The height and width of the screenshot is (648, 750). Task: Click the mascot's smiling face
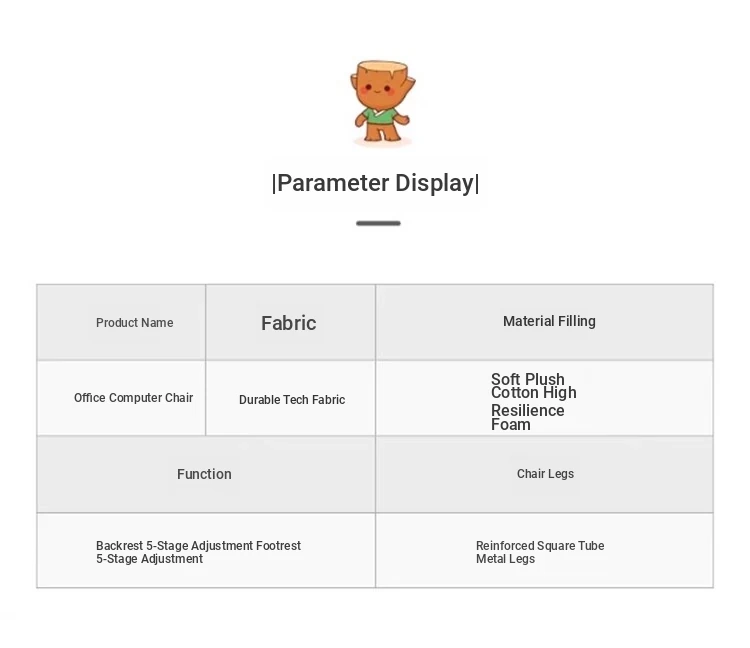[380, 90]
